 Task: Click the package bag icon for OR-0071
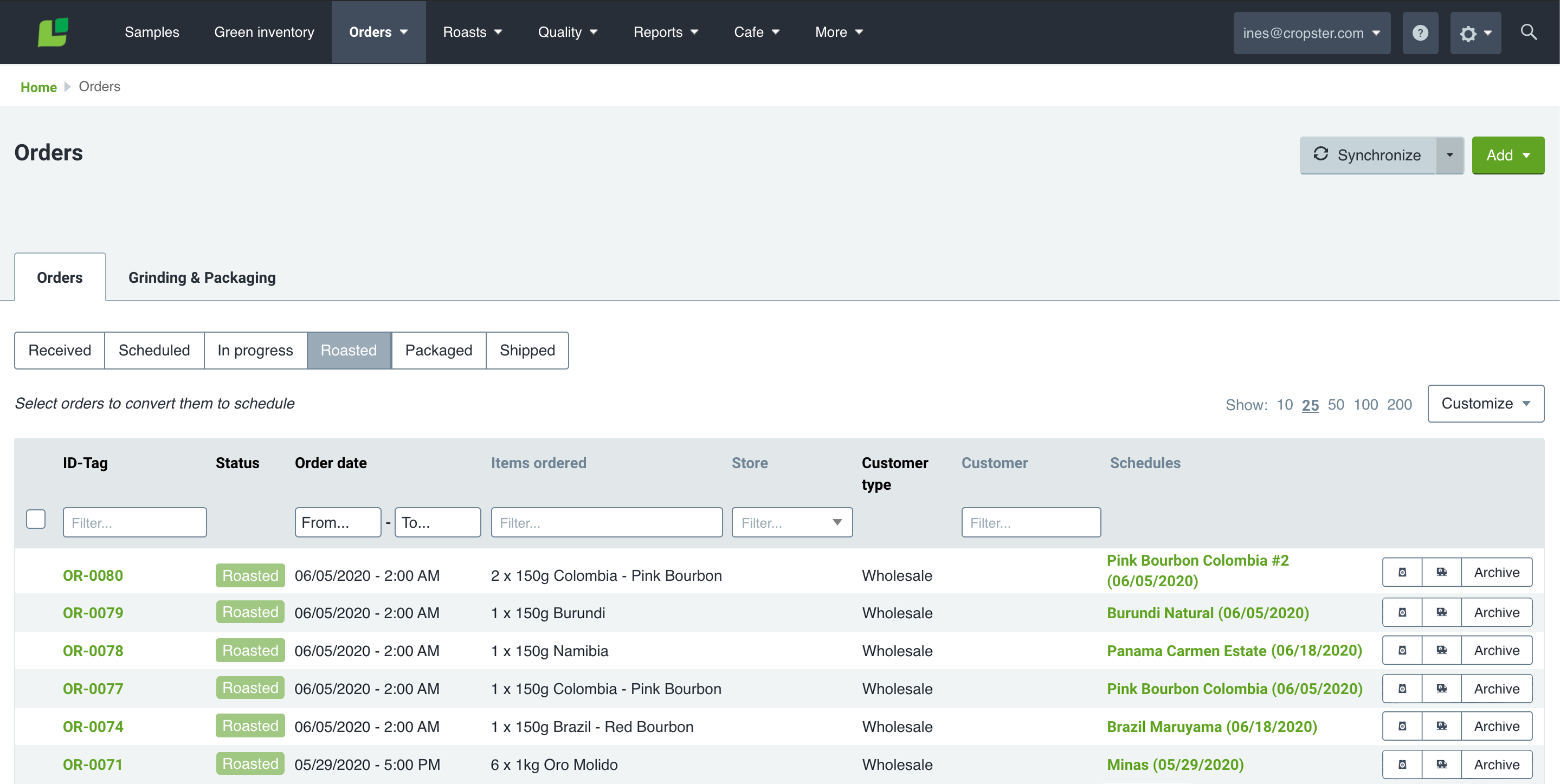(x=1402, y=764)
